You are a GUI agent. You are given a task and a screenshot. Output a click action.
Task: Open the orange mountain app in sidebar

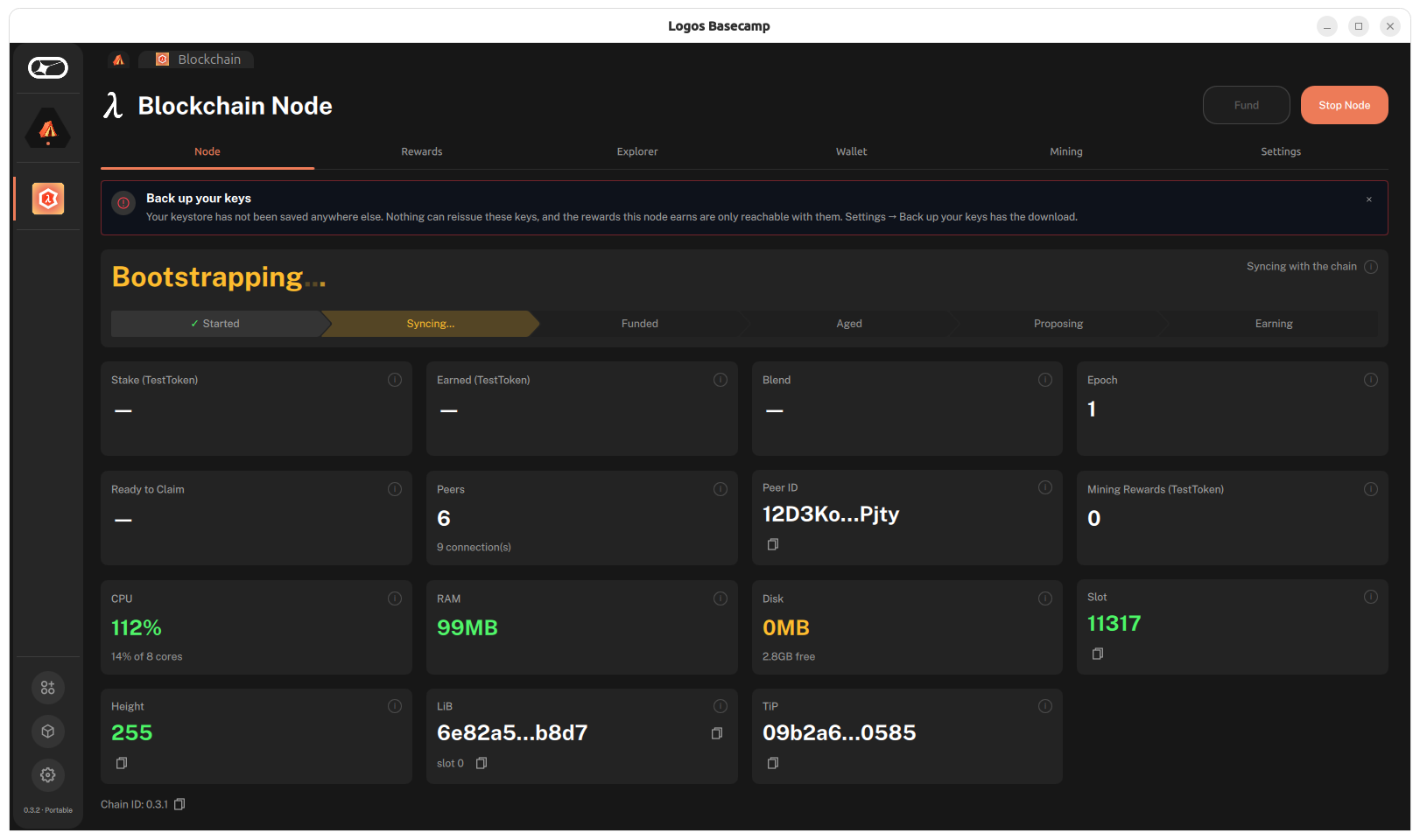pyautogui.click(x=48, y=129)
